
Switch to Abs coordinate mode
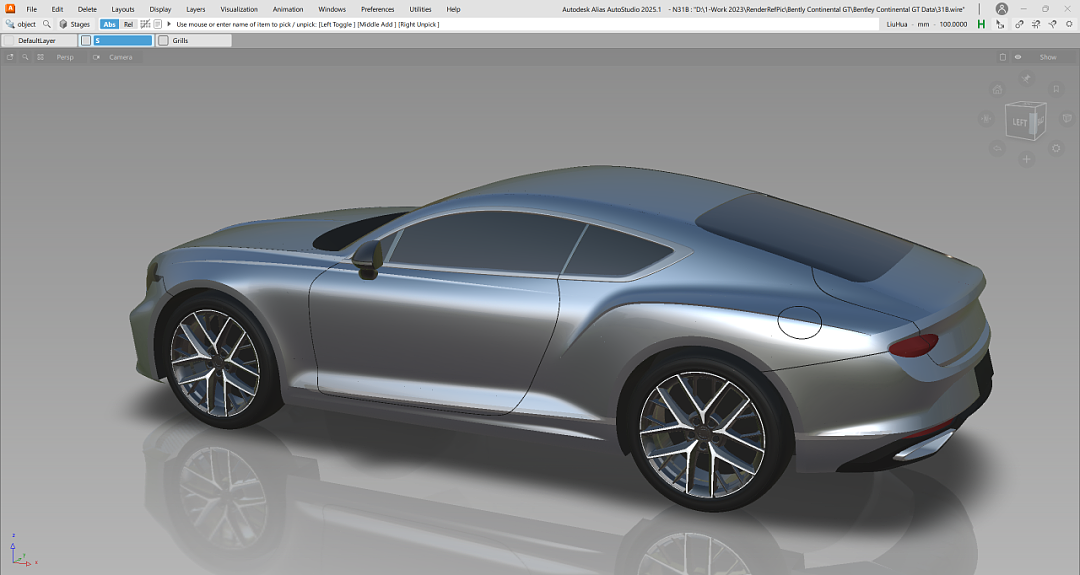click(109, 24)
